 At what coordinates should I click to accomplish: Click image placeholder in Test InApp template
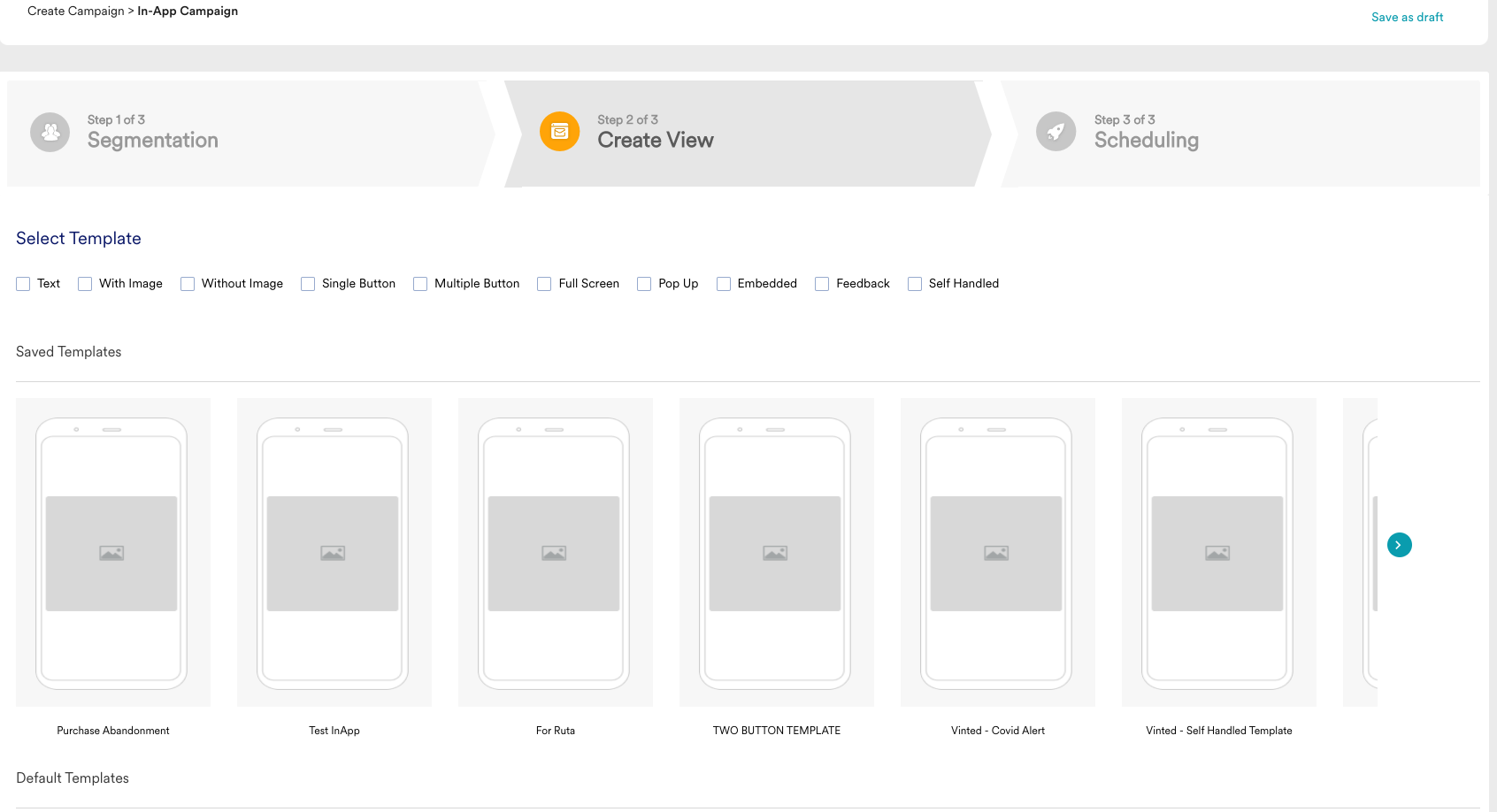point(333,554)
